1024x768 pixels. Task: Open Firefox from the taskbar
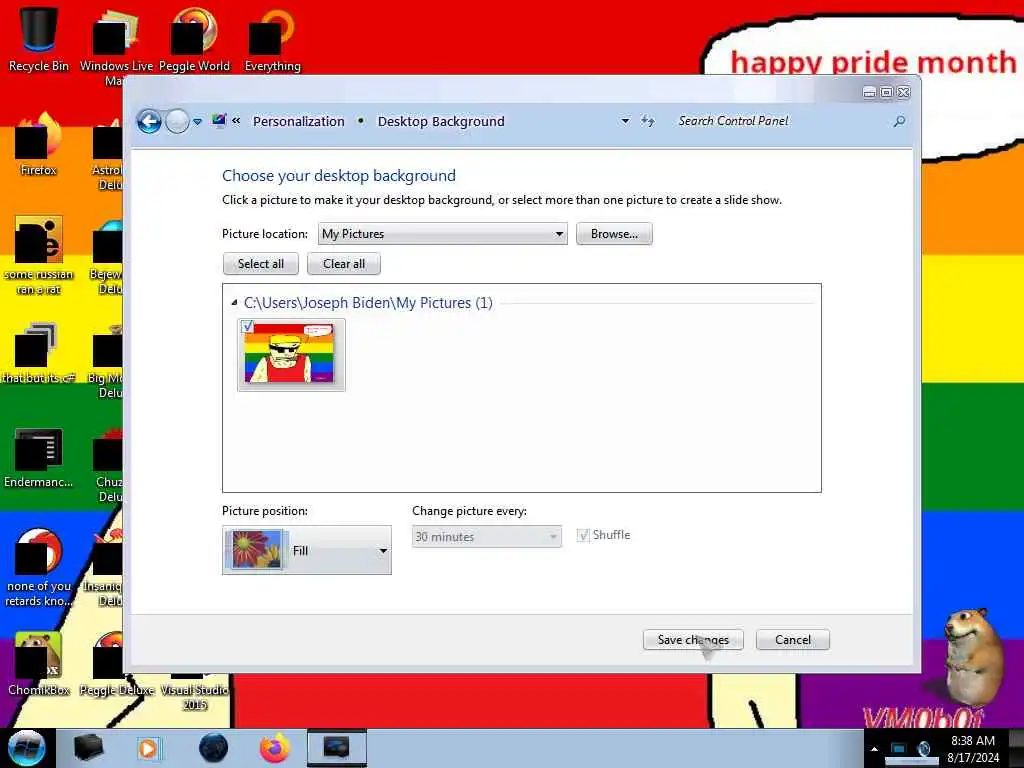275,748
